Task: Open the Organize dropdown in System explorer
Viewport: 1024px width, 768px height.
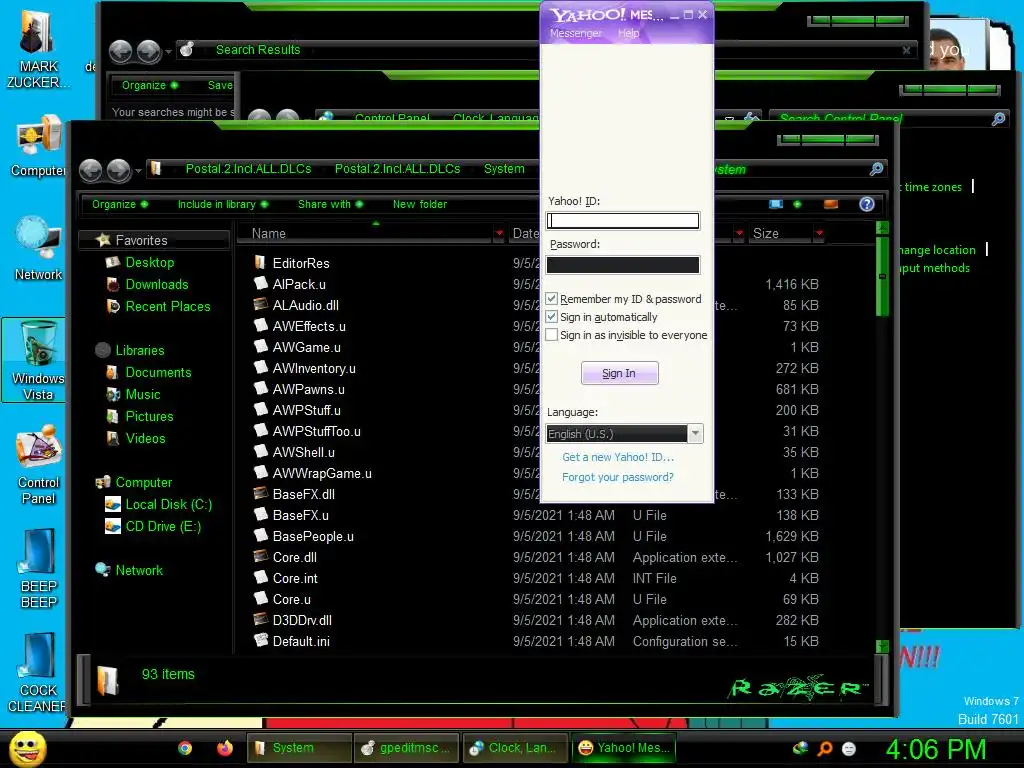Action: (x=120, y=204)
